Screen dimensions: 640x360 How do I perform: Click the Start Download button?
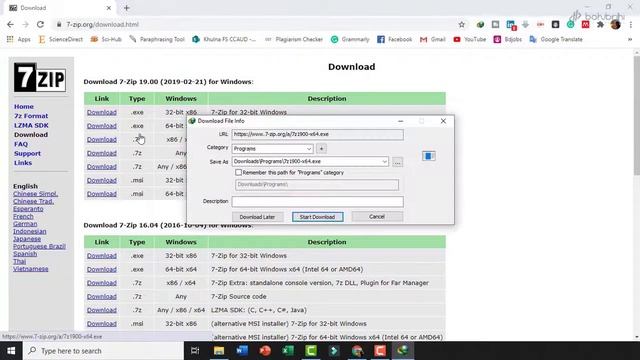pos(318,217)
